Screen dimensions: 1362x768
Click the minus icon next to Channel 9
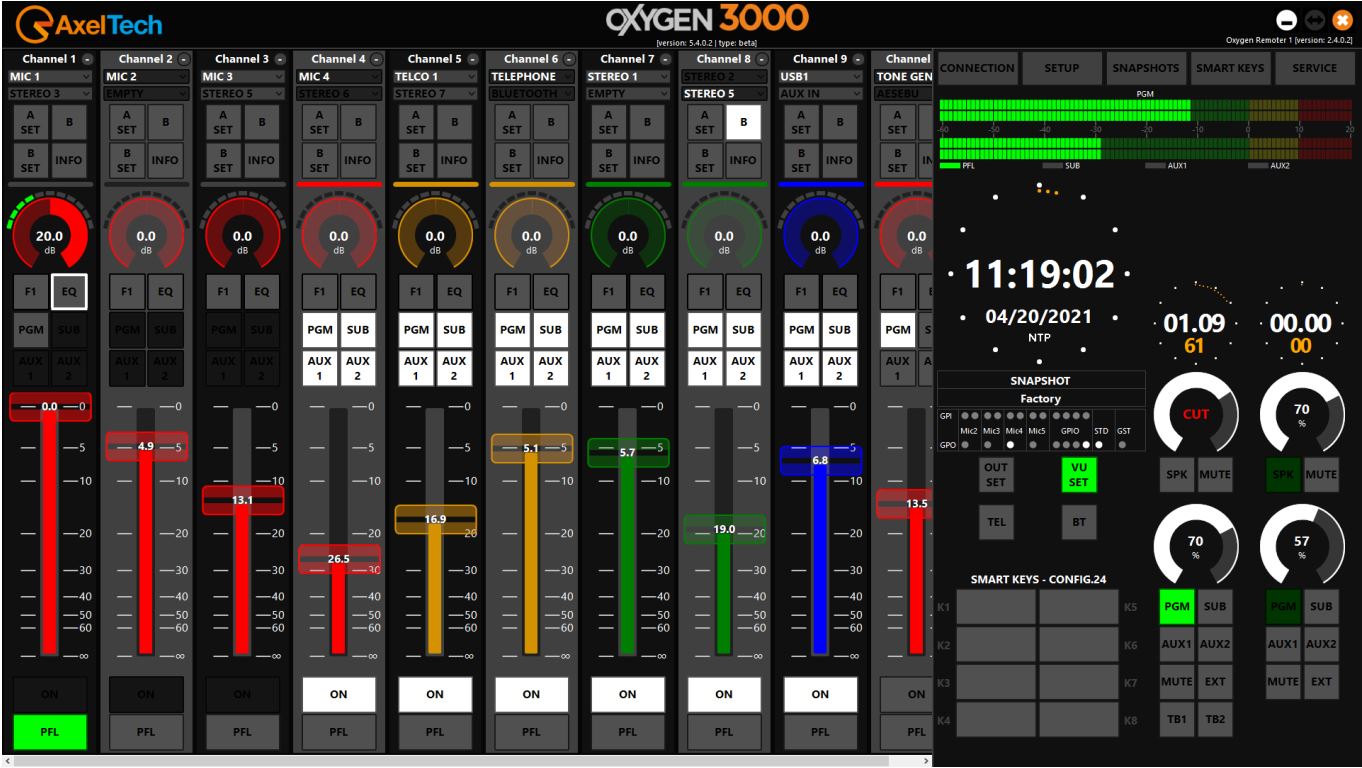tap(858, 59)
